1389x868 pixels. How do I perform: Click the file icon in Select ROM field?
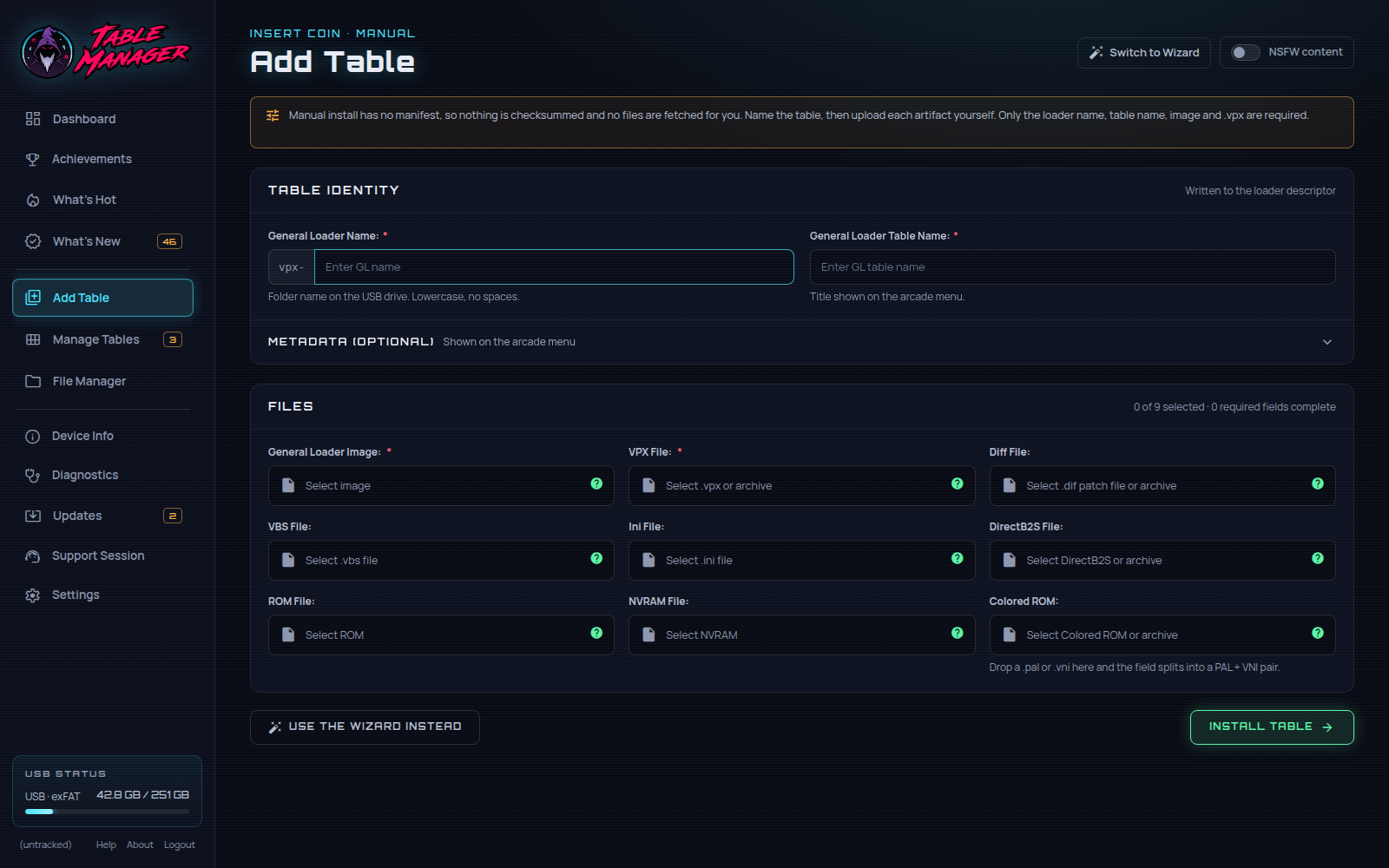pos(288,635)
